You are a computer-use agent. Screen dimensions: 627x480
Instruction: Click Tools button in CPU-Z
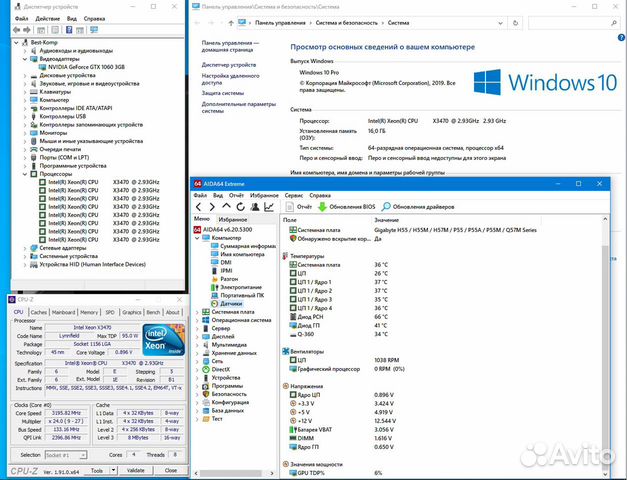97,470
